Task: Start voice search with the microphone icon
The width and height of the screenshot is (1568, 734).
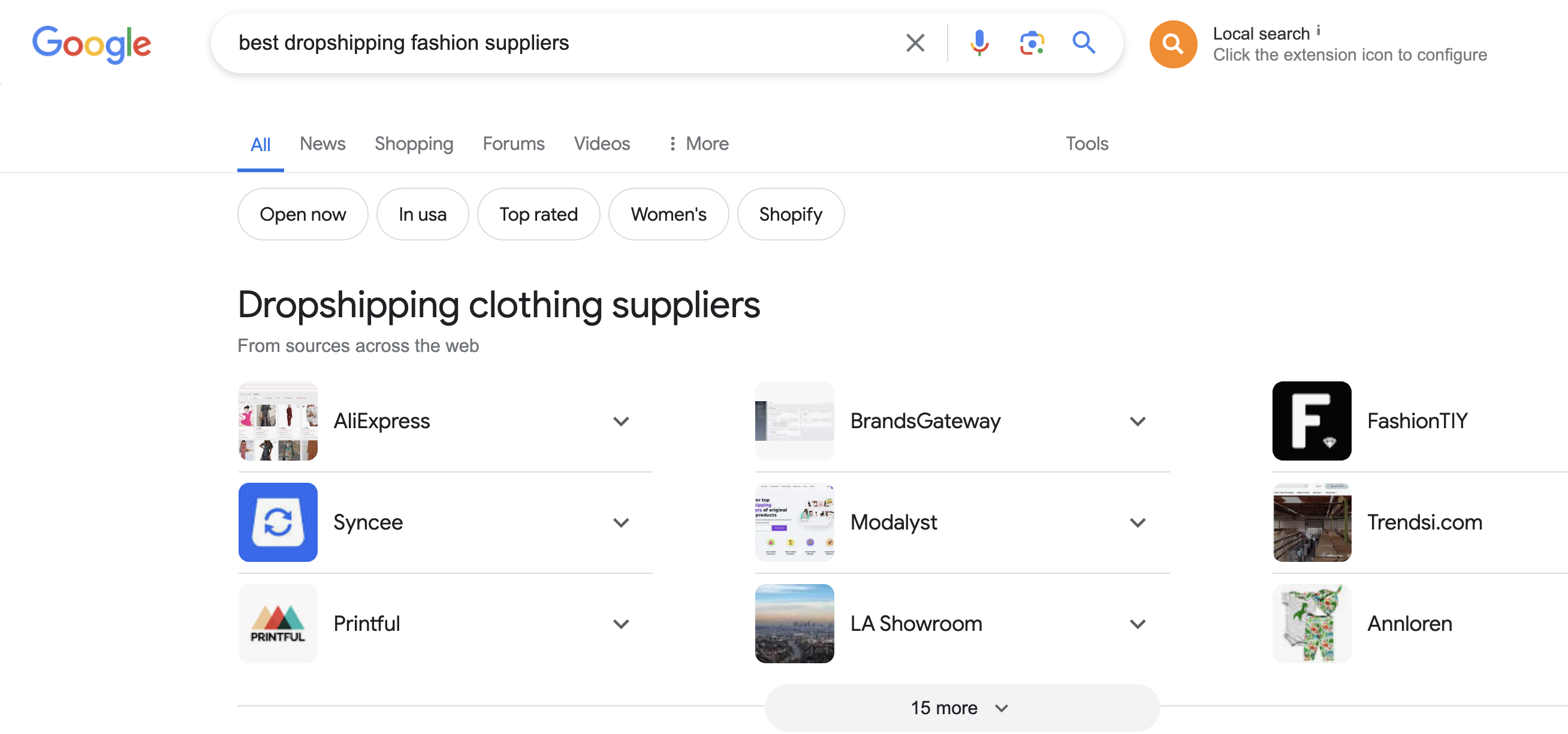Action: [x=979, y=43]
